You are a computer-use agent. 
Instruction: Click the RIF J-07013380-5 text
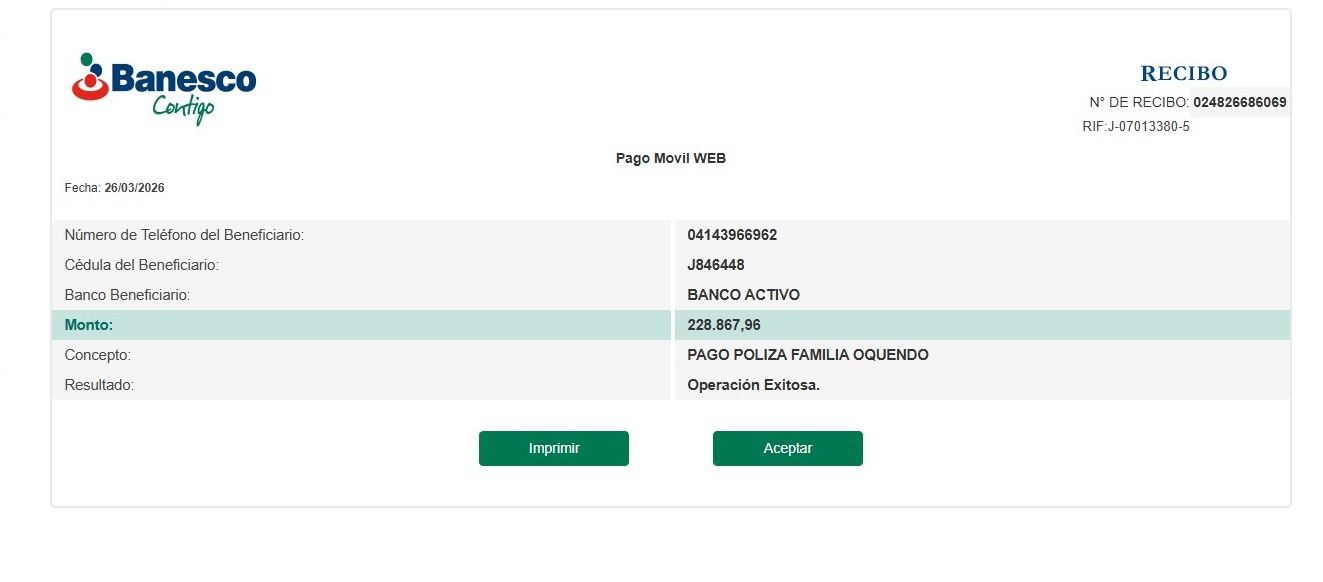pyautogui.click(x=1135, y=127)
